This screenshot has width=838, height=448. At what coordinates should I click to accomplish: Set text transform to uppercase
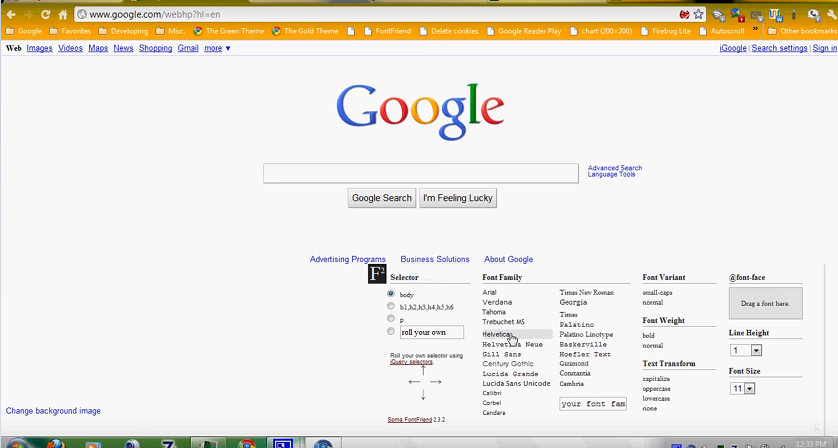pyautogui.click(x=656, y=389)
